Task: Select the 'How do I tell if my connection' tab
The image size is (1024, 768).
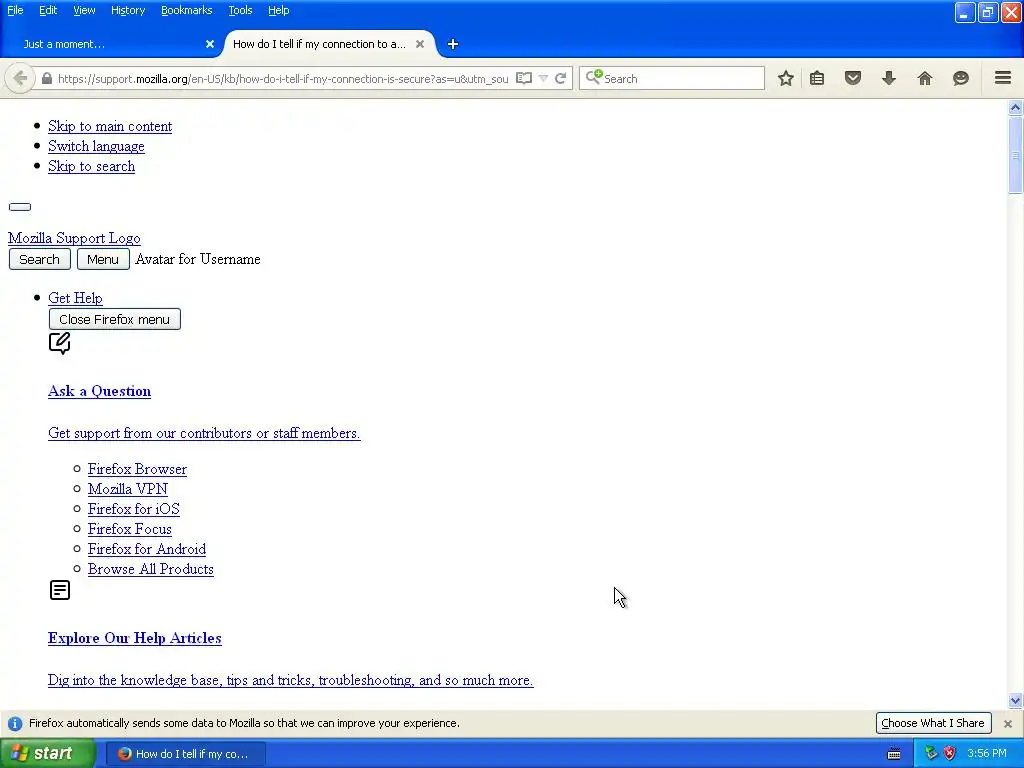Action: coord(319,44)
